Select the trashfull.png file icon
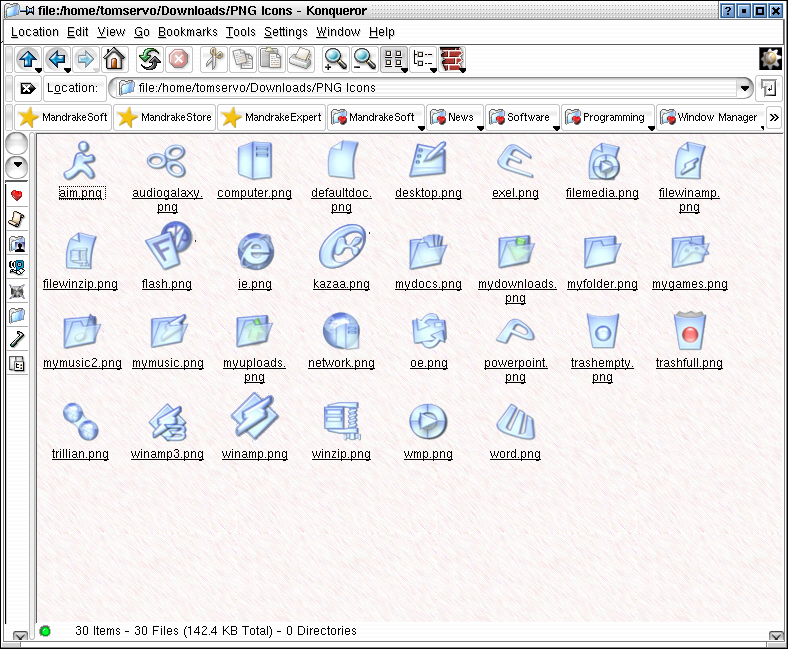 coord(690,331)
